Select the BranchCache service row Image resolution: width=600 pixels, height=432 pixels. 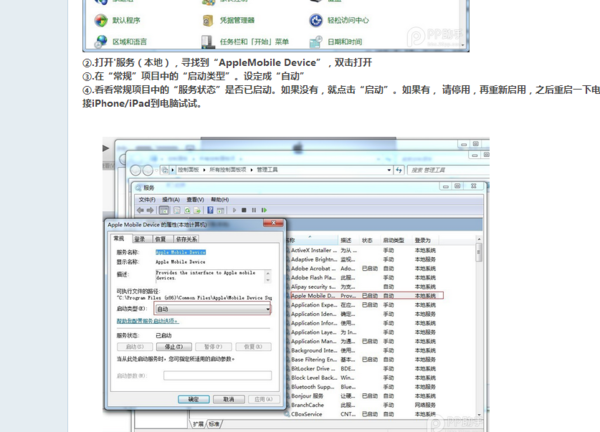coord(364,405)
